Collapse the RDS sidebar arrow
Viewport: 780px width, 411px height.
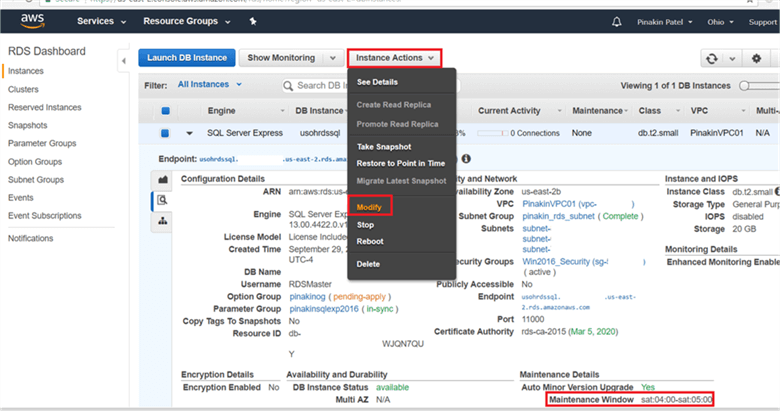click(x=124, y=61)
